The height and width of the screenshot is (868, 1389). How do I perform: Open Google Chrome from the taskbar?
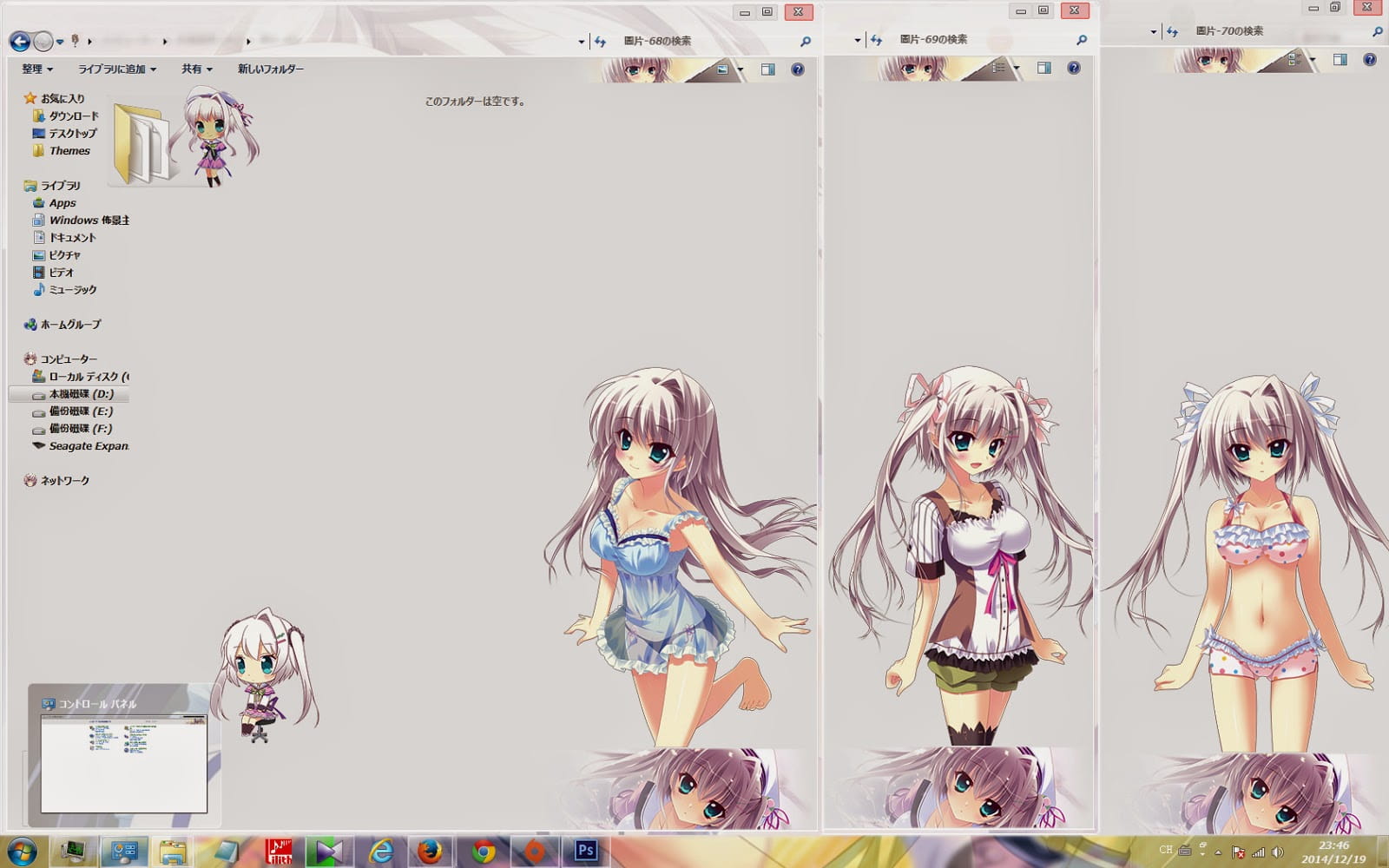coord(484,852)
